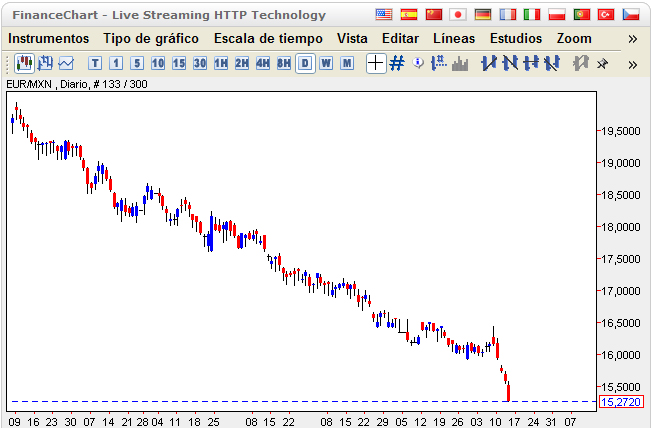This screenshot has width=652, height=428.
Task: Switch language using the Spanish flag
Action: (x=409, y=14)
